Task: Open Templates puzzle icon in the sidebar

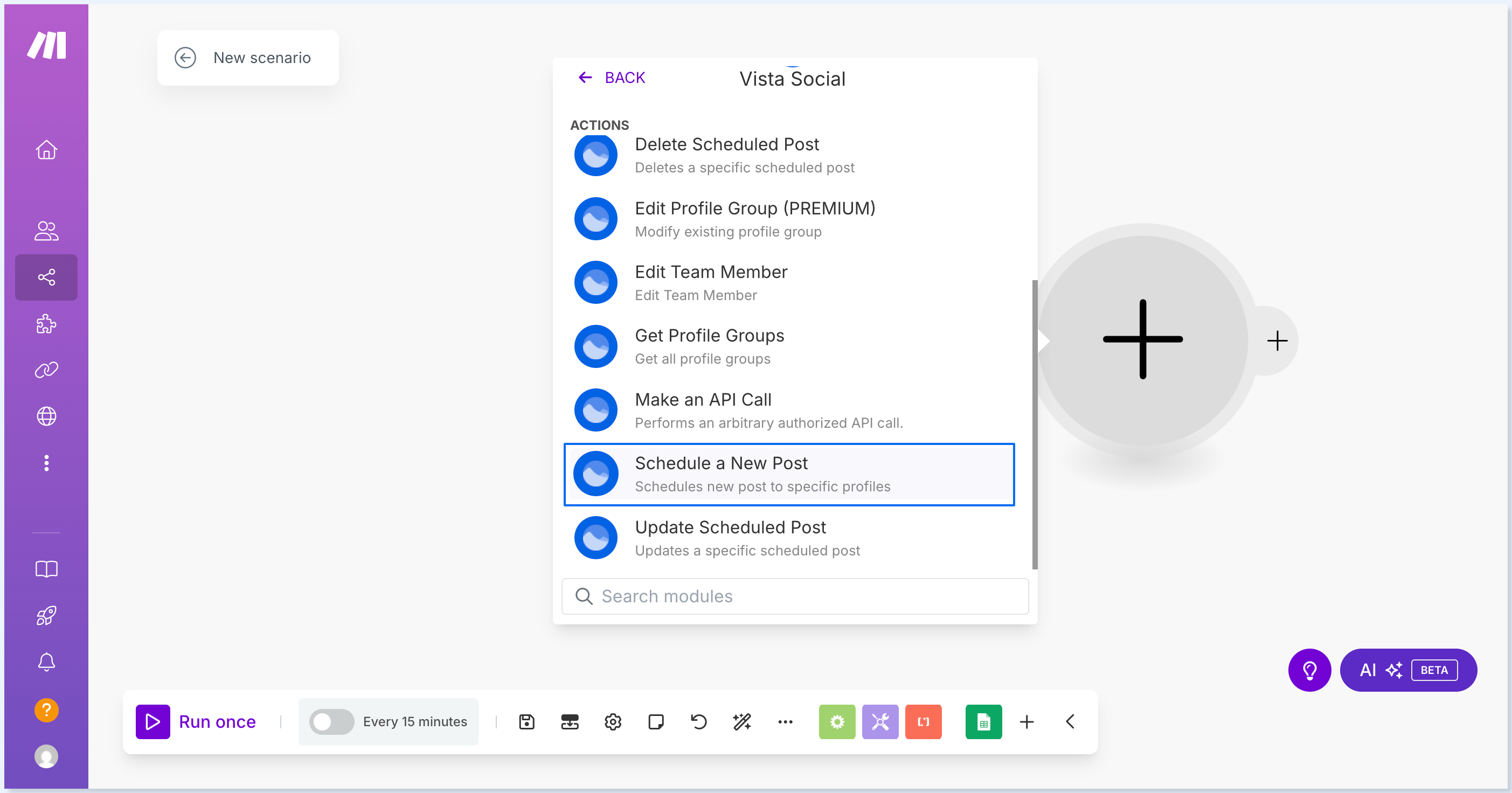Action: click(46, 323)
